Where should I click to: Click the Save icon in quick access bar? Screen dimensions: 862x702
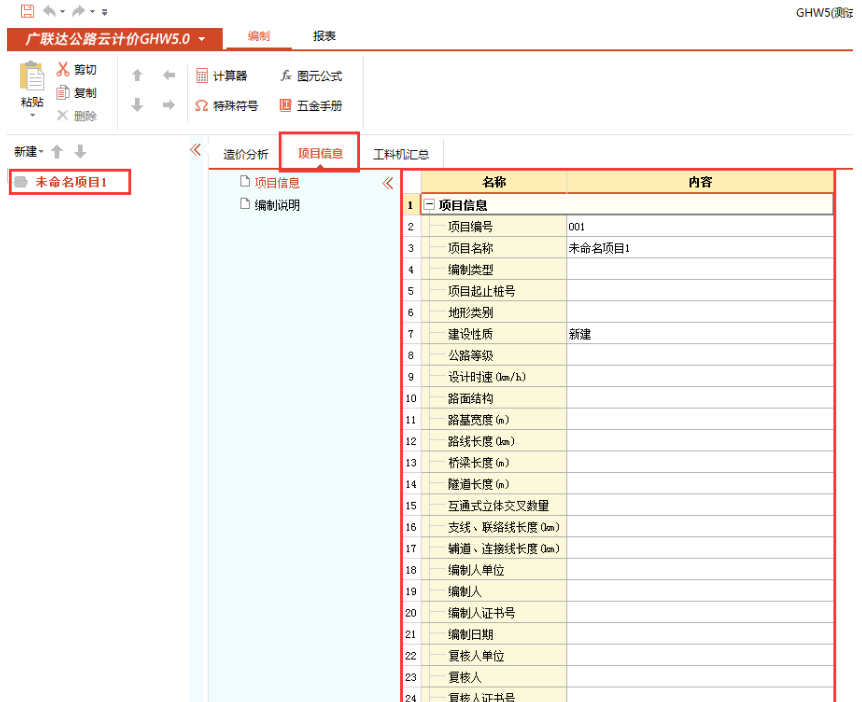[27, 11]
